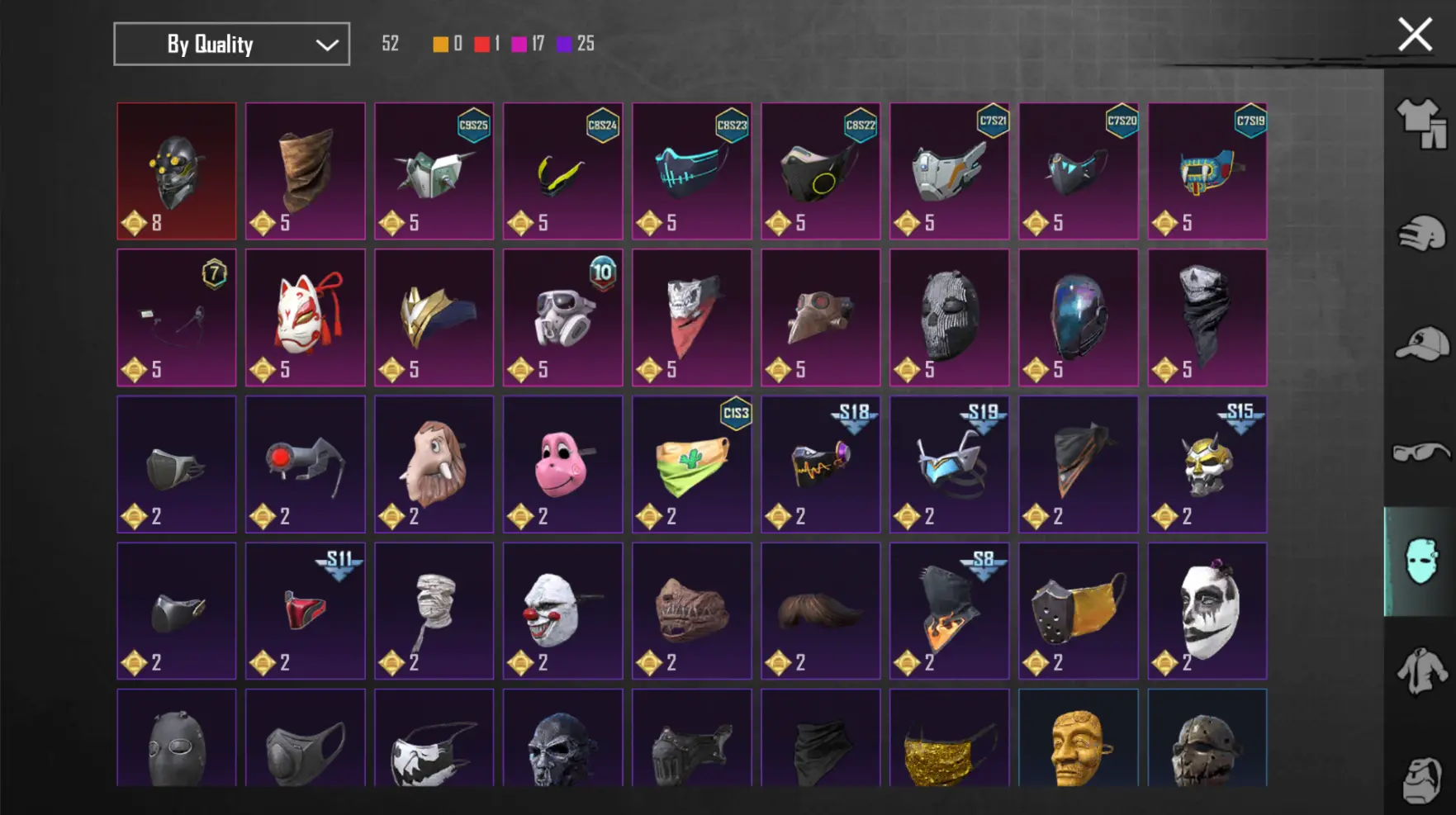Pick the white kitsune fox mask
The width and height of the screenshot is (1456, 815).
pyautogui.click(x=306, y=318)
